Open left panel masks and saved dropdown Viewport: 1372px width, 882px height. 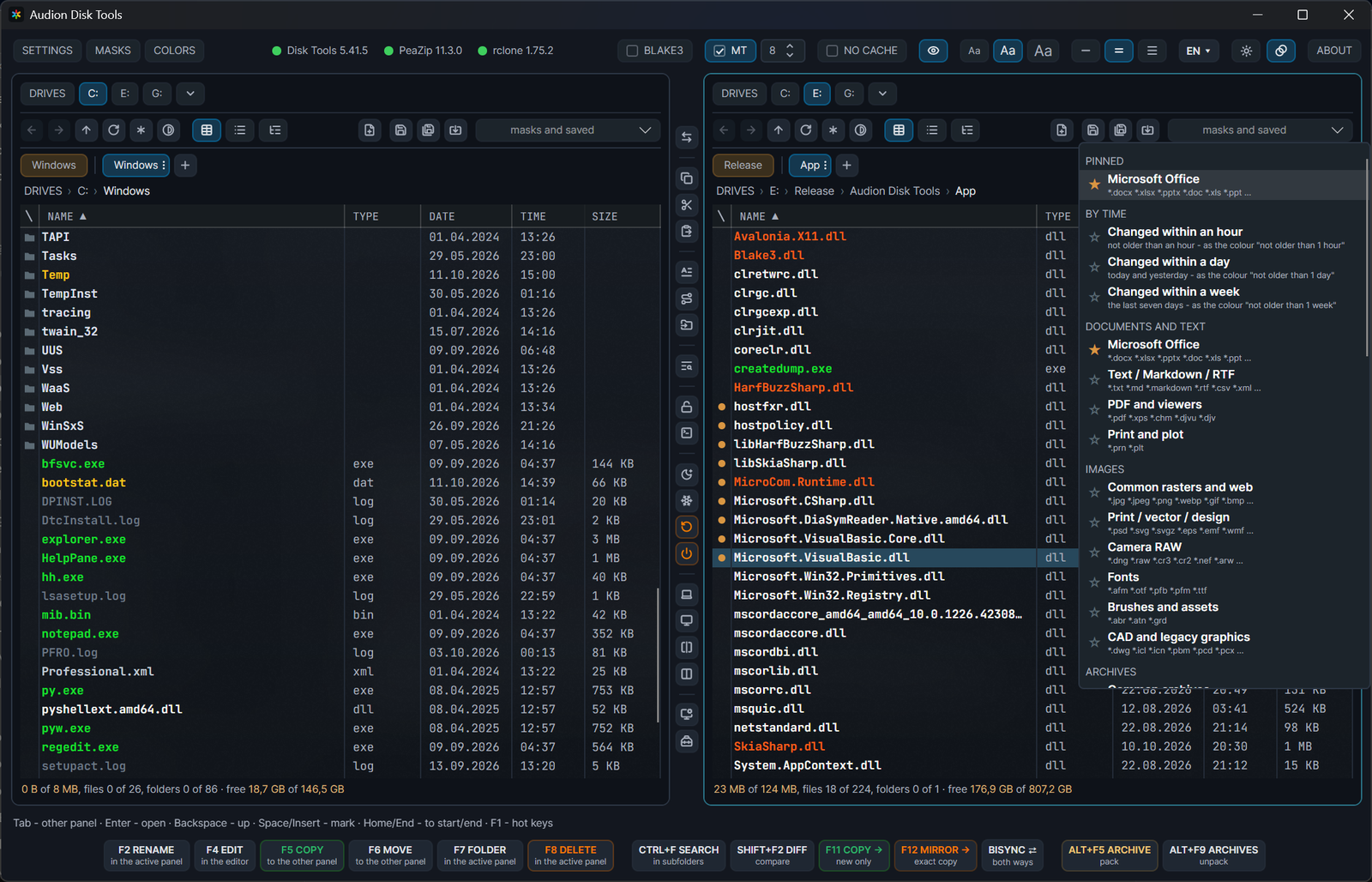tap(568, 130)
